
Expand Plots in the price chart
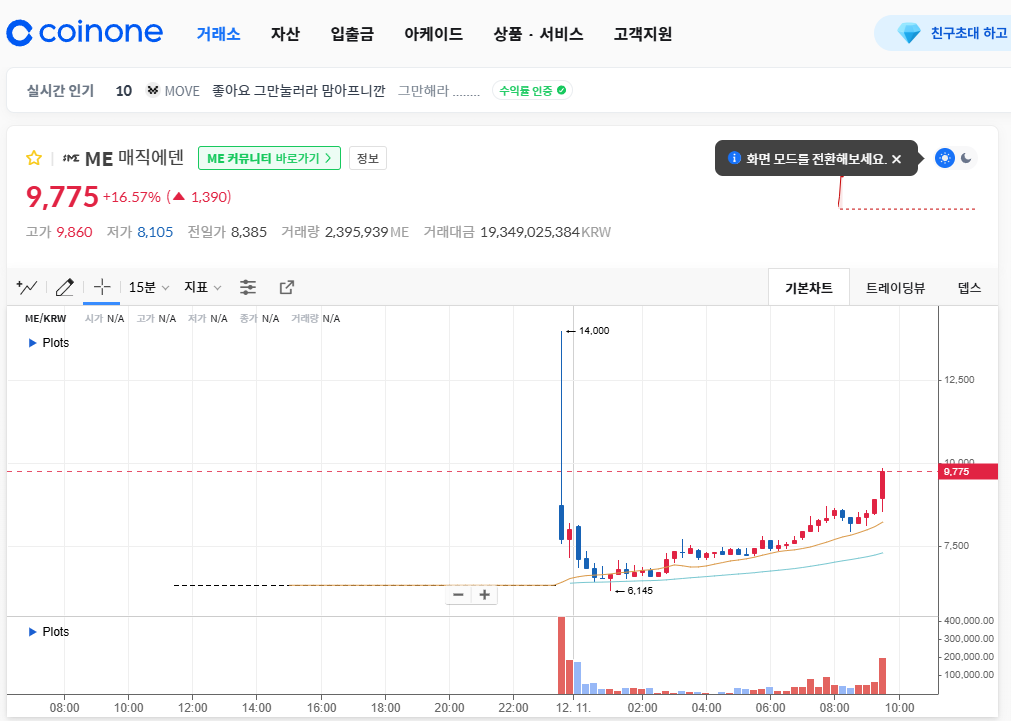click(48, 342)
